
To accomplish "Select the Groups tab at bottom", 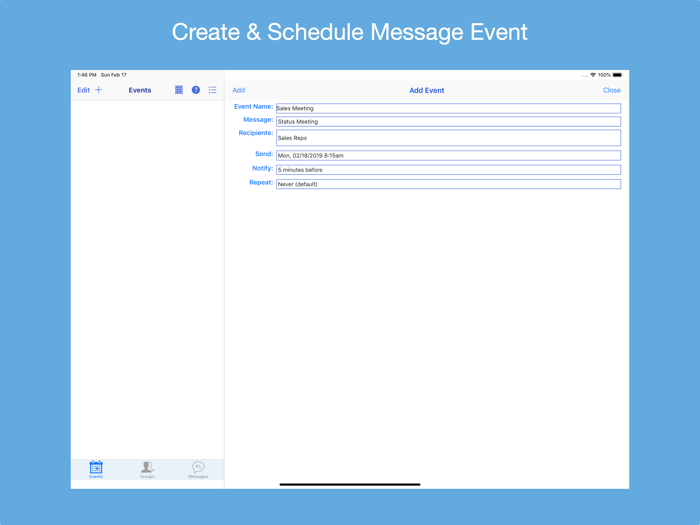I will pyautogui.click(x=147, y=469).
